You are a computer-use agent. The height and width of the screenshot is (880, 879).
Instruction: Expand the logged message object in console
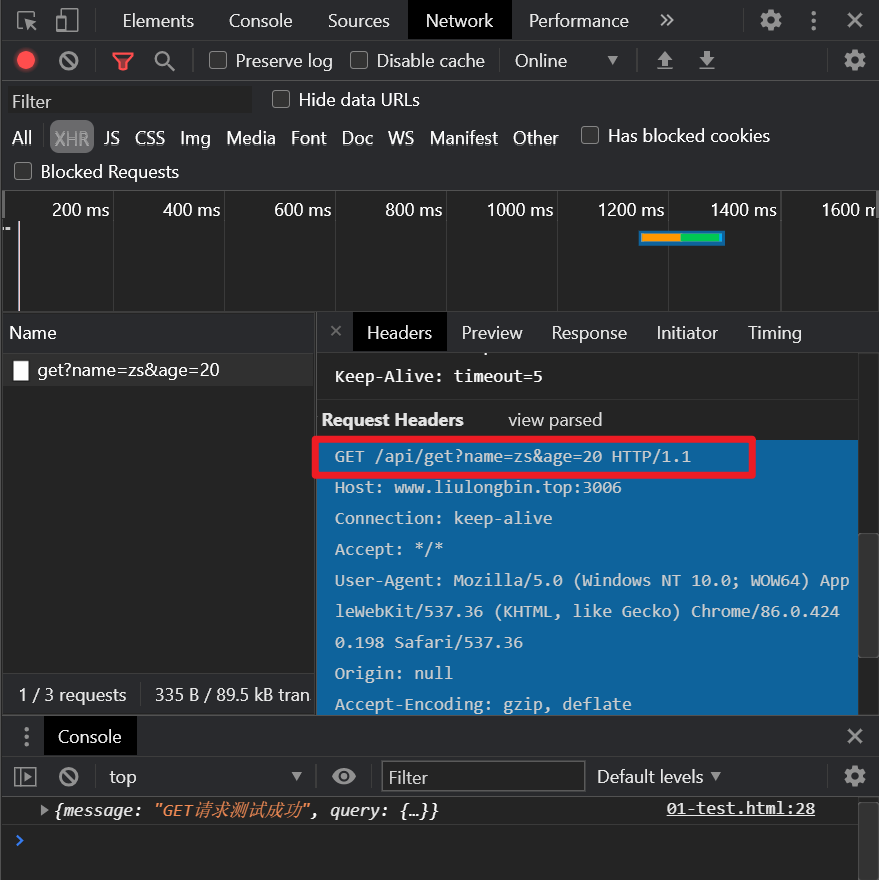[44, 810]
